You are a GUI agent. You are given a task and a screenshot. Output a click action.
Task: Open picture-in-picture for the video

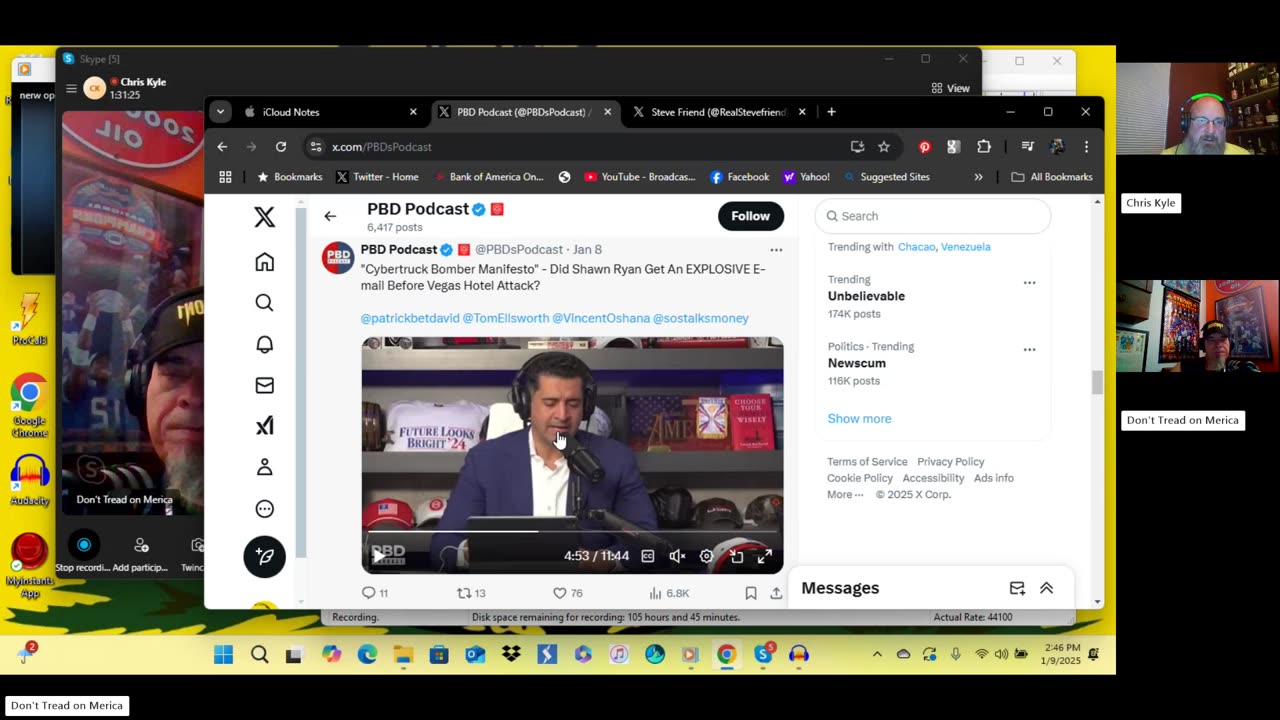click(736, 556)
